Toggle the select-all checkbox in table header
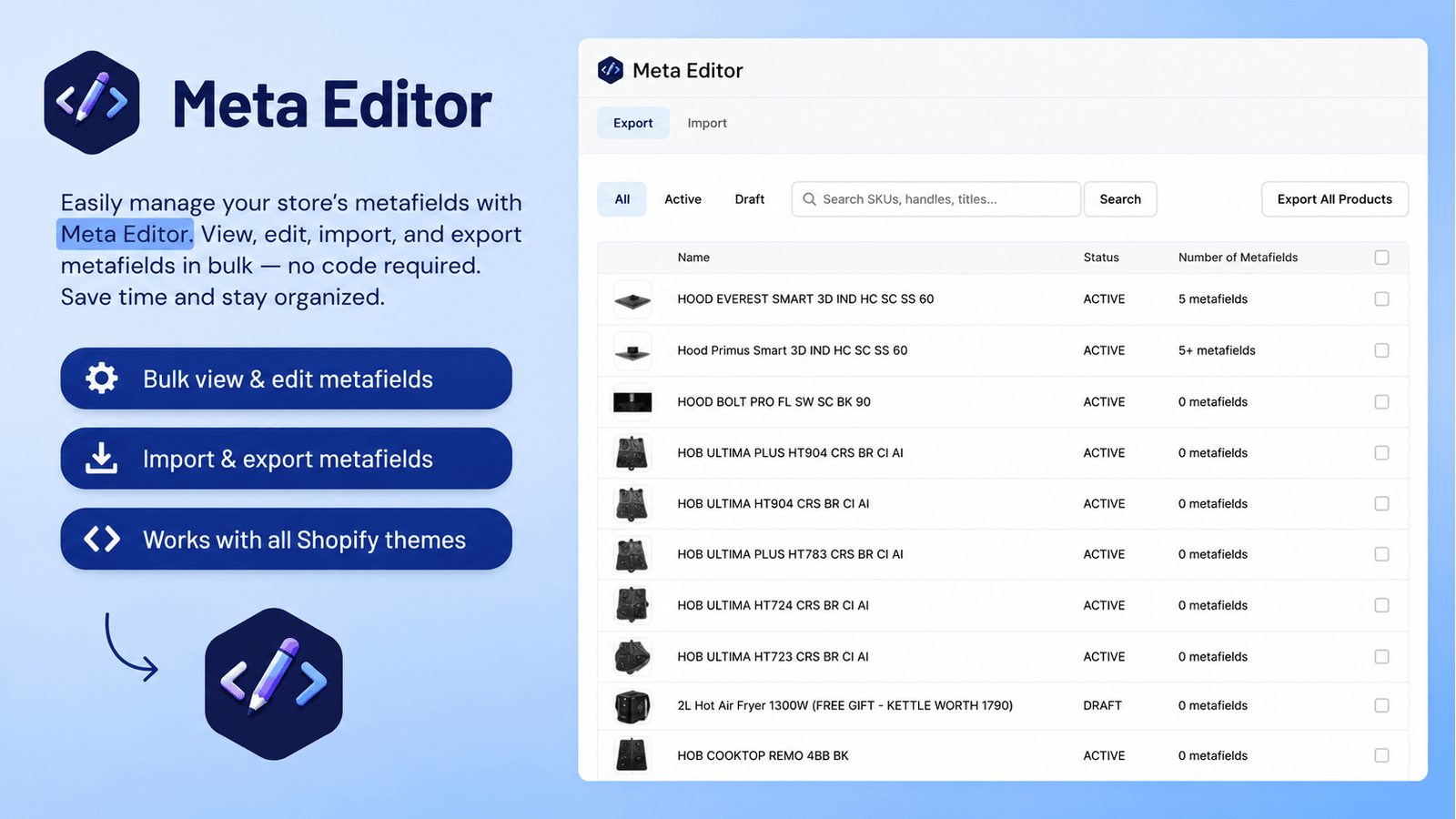The width and height of the screenshot is (1456, 819). (x=1381, y=258)
